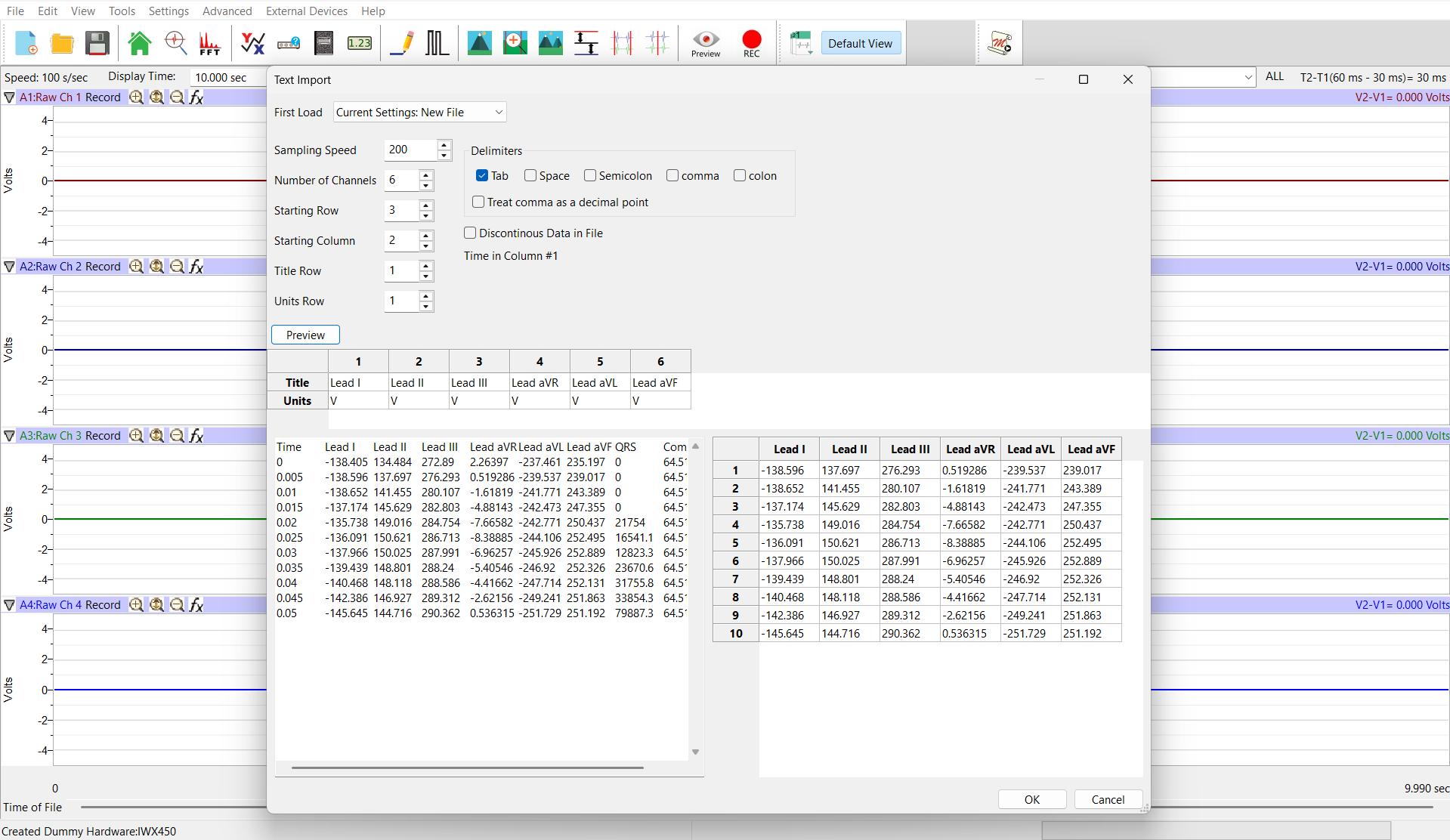This screenshot has height=840, width=1450.
Task: Open the Advanced menu
Action: click(227, 11)
